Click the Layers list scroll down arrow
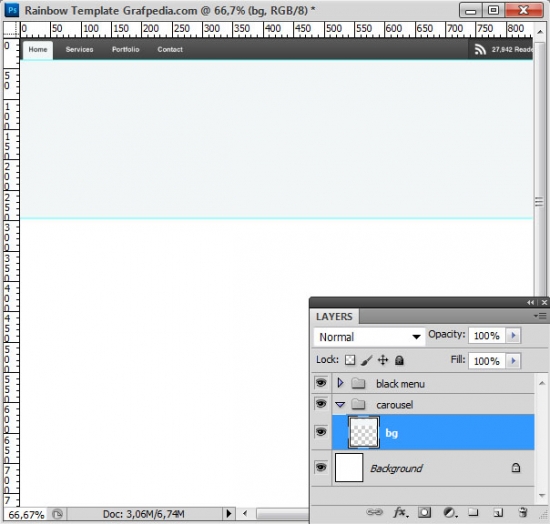Image resolution: width=550 pixels, height=524 pixels. tap(542, 495)
